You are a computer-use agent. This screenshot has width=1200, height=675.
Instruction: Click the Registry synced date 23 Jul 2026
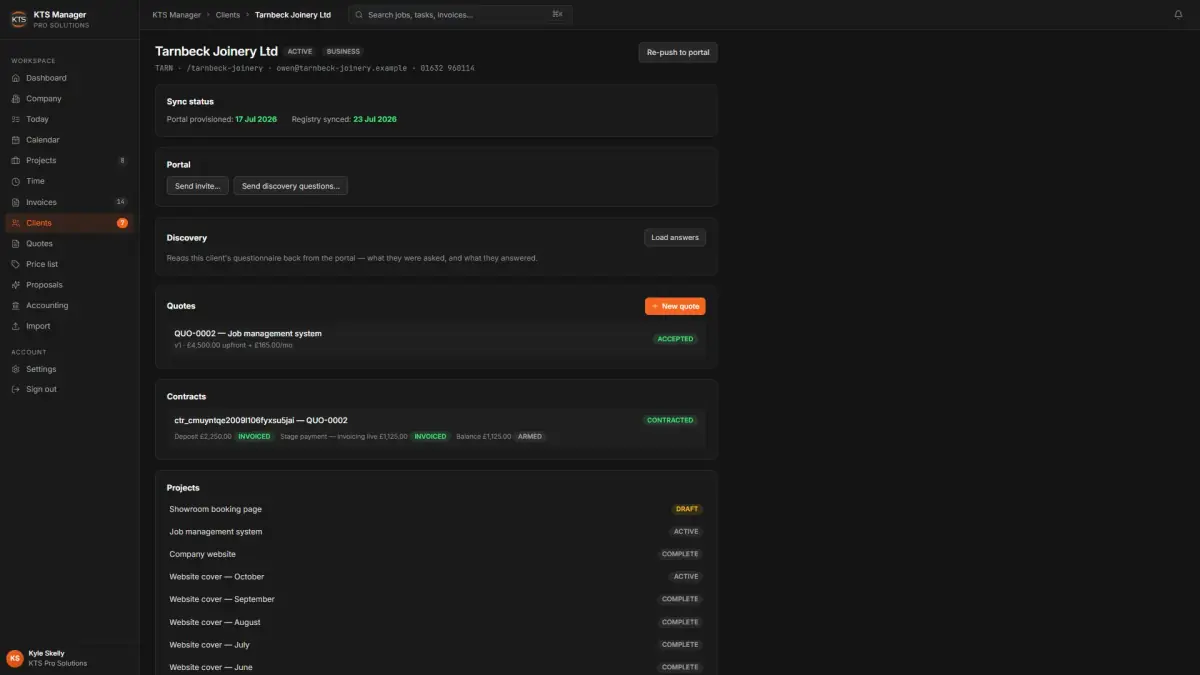point(375,119)
